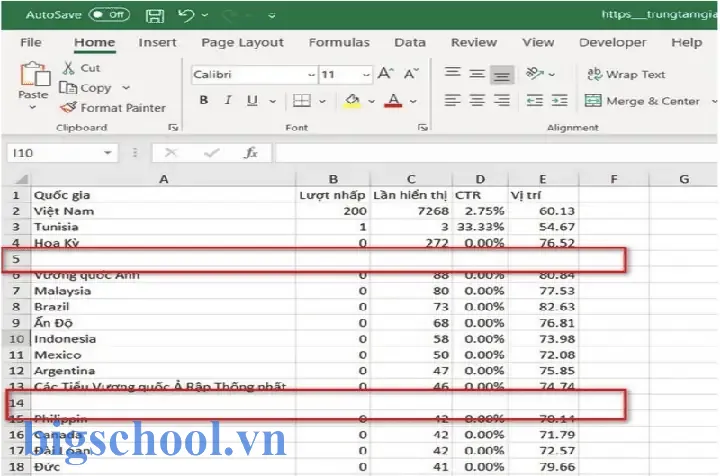Click inside the formula bar field

click(496, 153)
